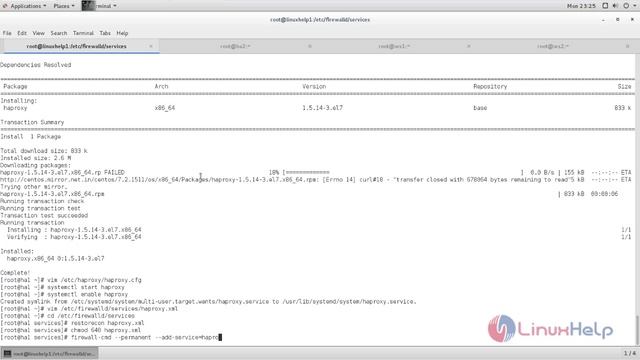Open the Help menu
Viewport: 640px width, 360px height.
coord(122,33)
